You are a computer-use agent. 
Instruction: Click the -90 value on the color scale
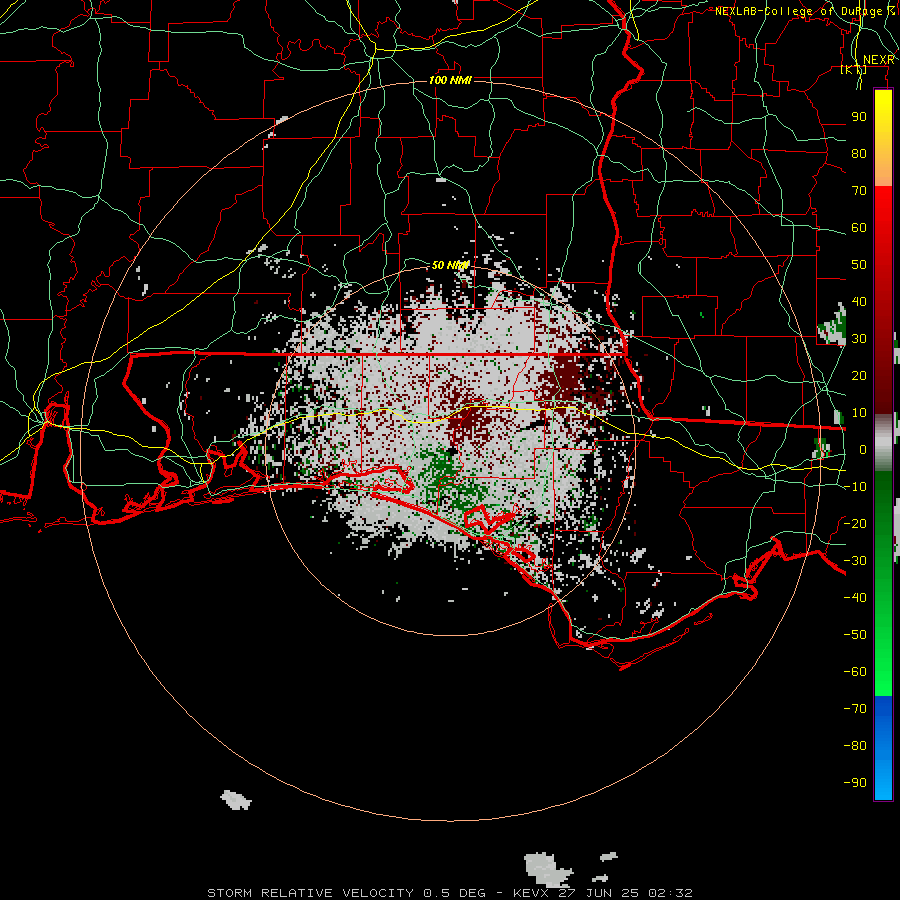coord(855,782)
